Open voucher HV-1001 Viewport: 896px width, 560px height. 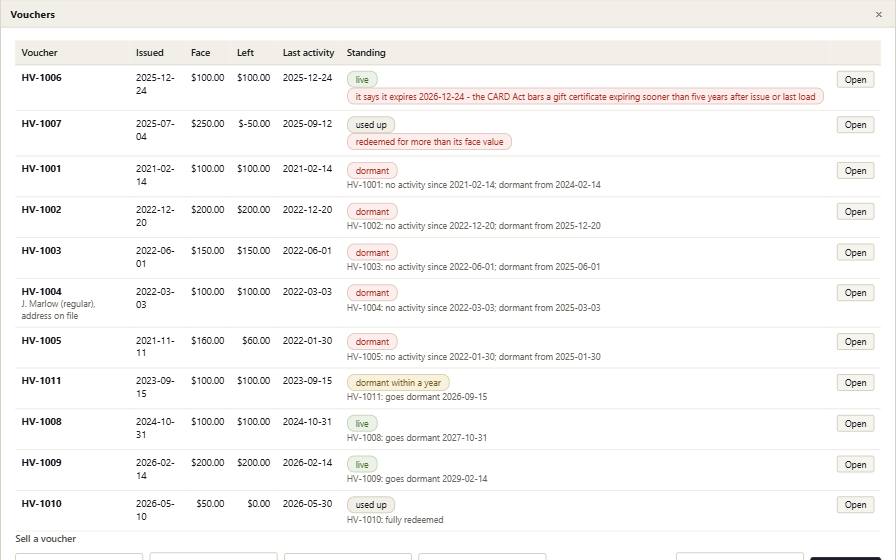coord(855,170)
